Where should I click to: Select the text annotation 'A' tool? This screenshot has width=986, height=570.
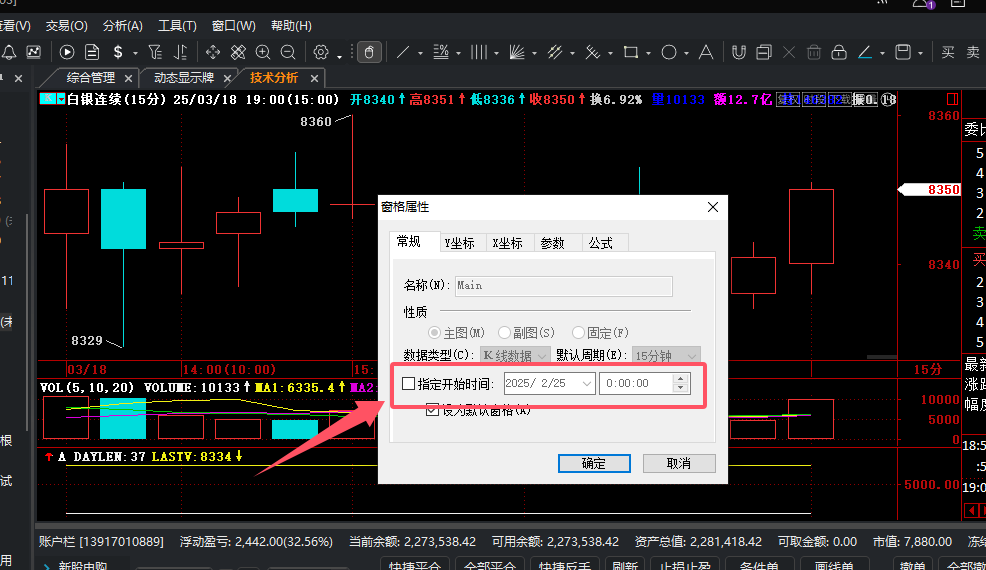coord(705,52)
